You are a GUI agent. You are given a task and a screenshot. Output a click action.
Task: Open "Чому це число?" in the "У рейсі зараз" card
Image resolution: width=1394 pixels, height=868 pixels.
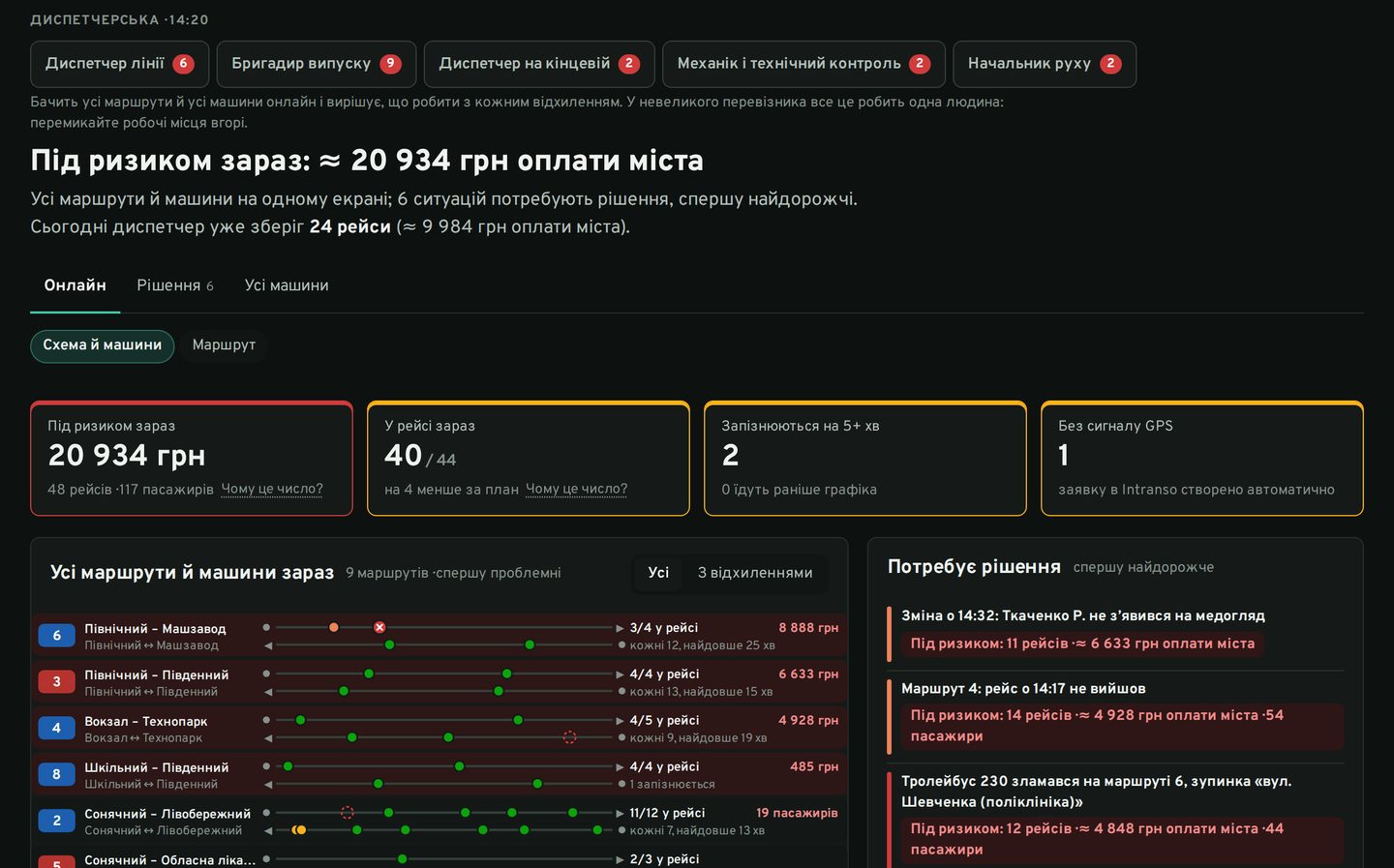pyautogui.click(x=576, y=490)
